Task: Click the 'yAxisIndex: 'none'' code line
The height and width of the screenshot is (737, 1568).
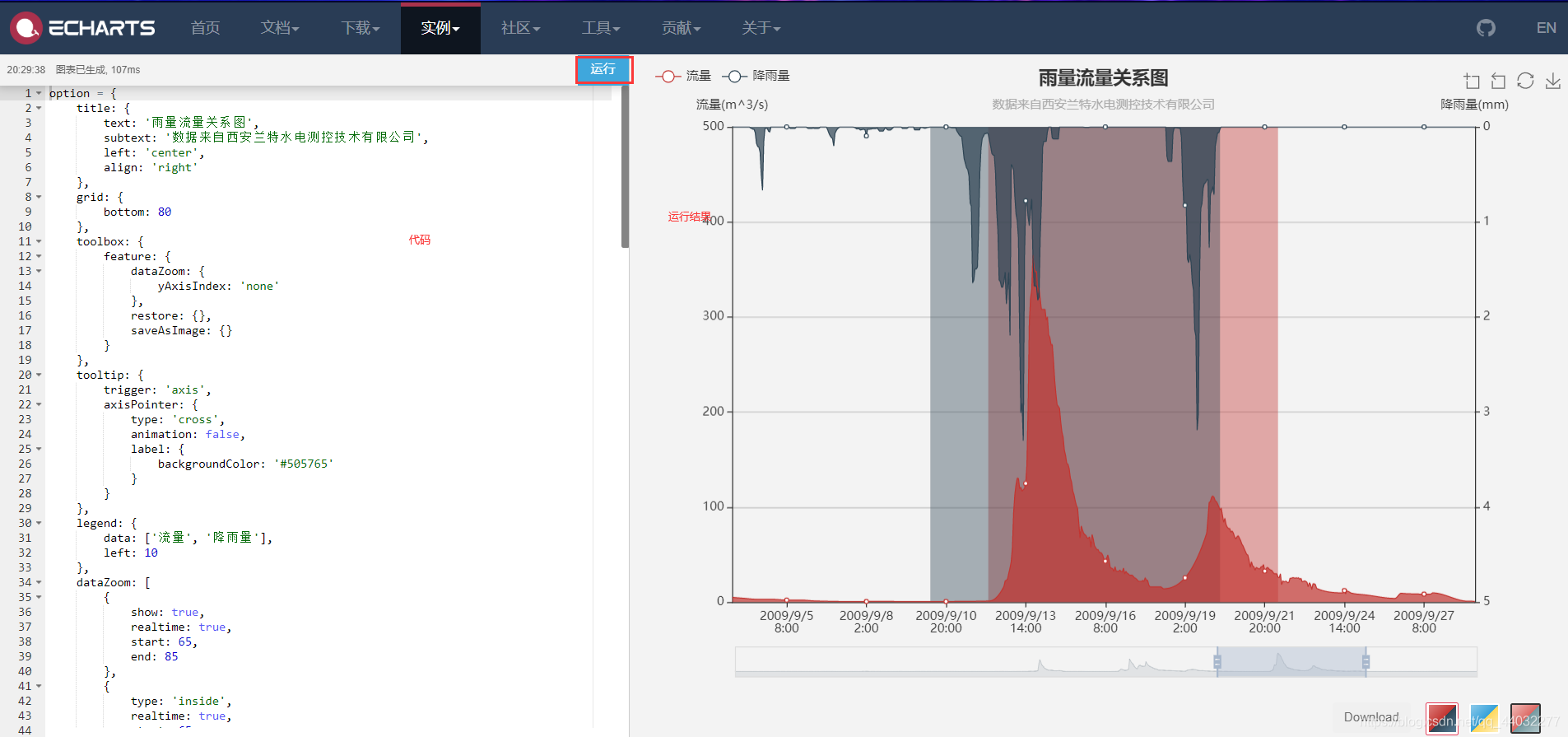Action: pos(218,286)
